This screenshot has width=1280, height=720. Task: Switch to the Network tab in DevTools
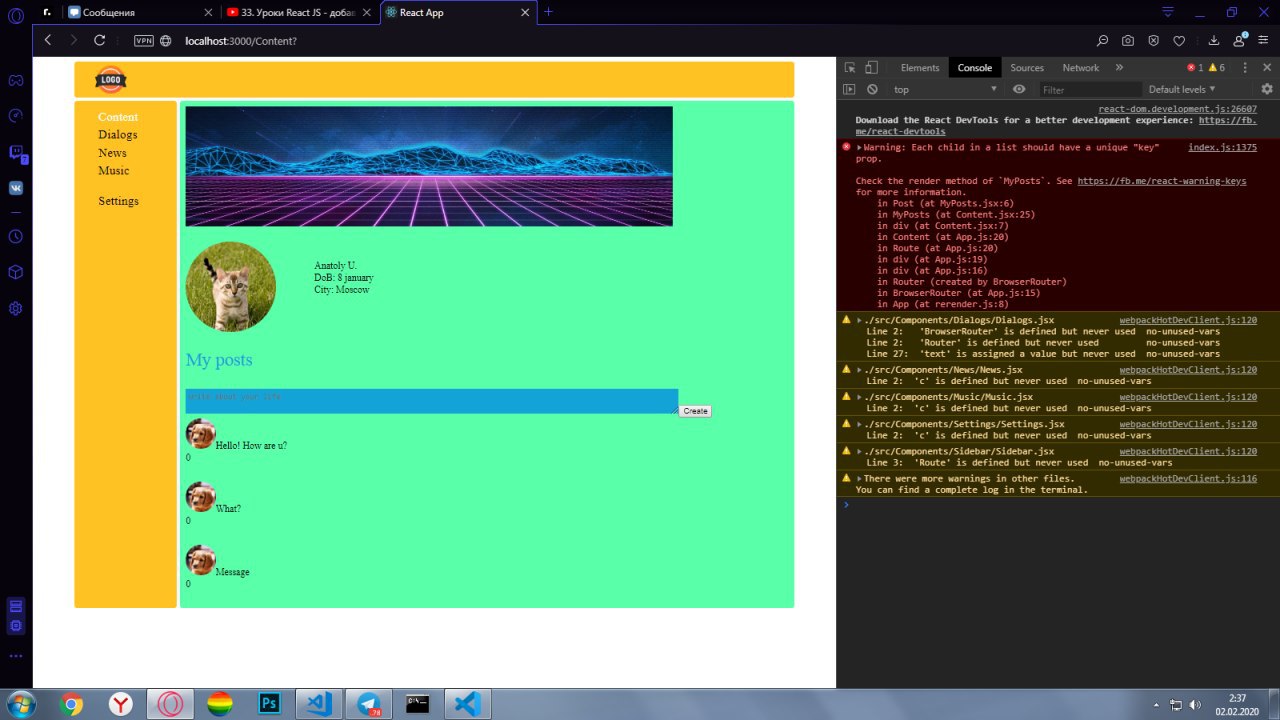point(1080,68)
